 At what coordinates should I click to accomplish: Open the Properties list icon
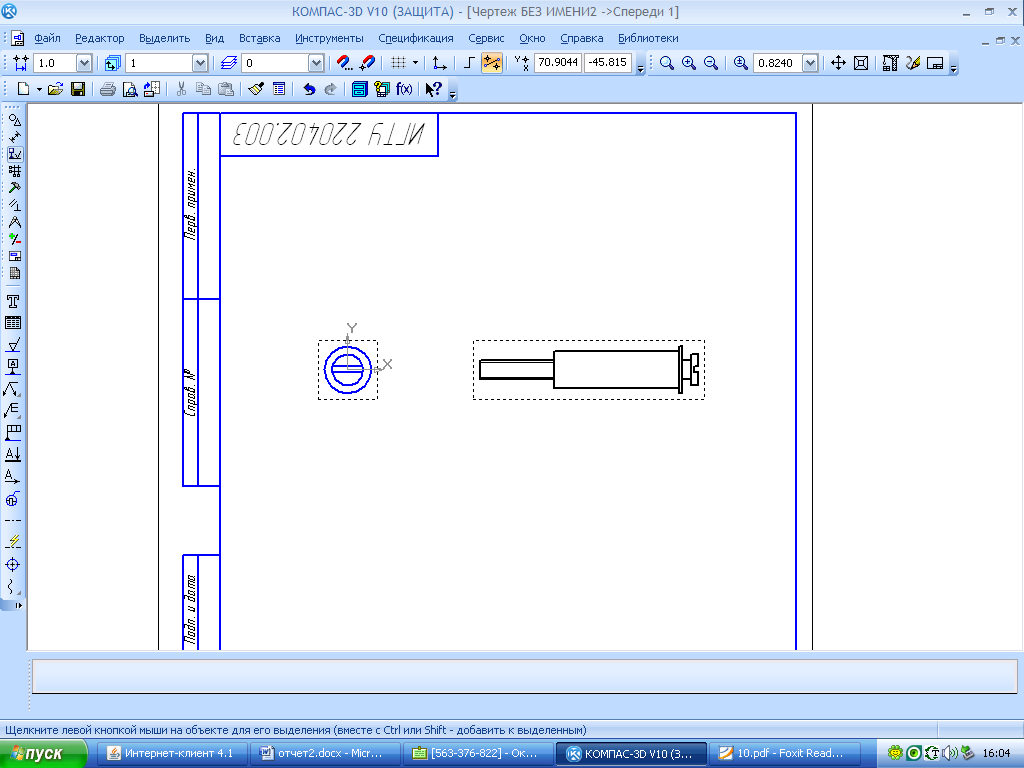coord(279,89)
